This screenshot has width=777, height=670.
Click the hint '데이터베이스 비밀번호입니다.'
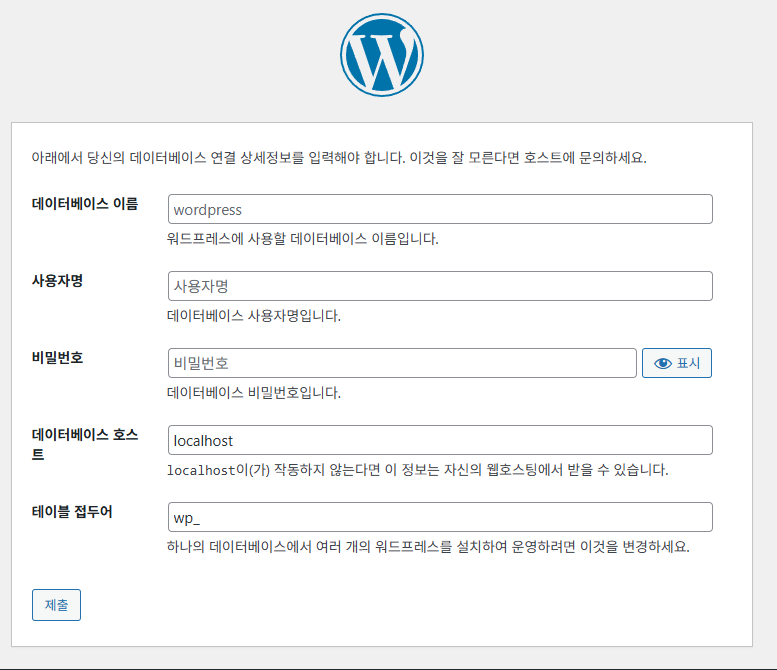(254, 393)
